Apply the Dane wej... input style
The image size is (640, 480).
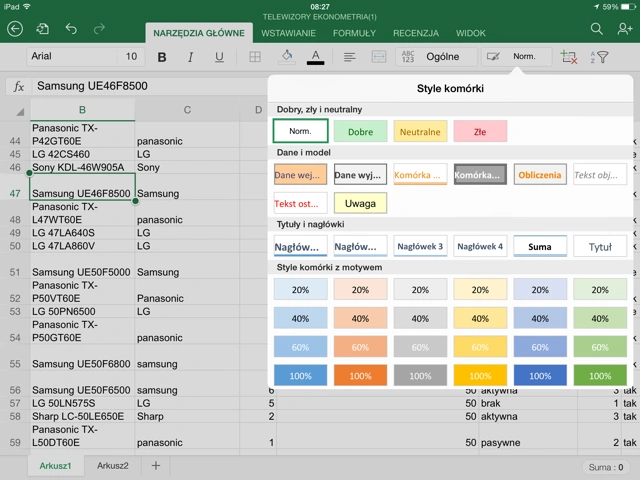(300, 175)
